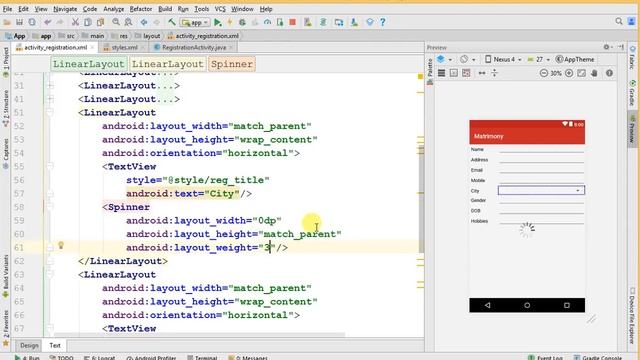Click the editor horizontal scrollbar
The width and height of the screenshot is (640, 360).
click(x=199, y=335)
